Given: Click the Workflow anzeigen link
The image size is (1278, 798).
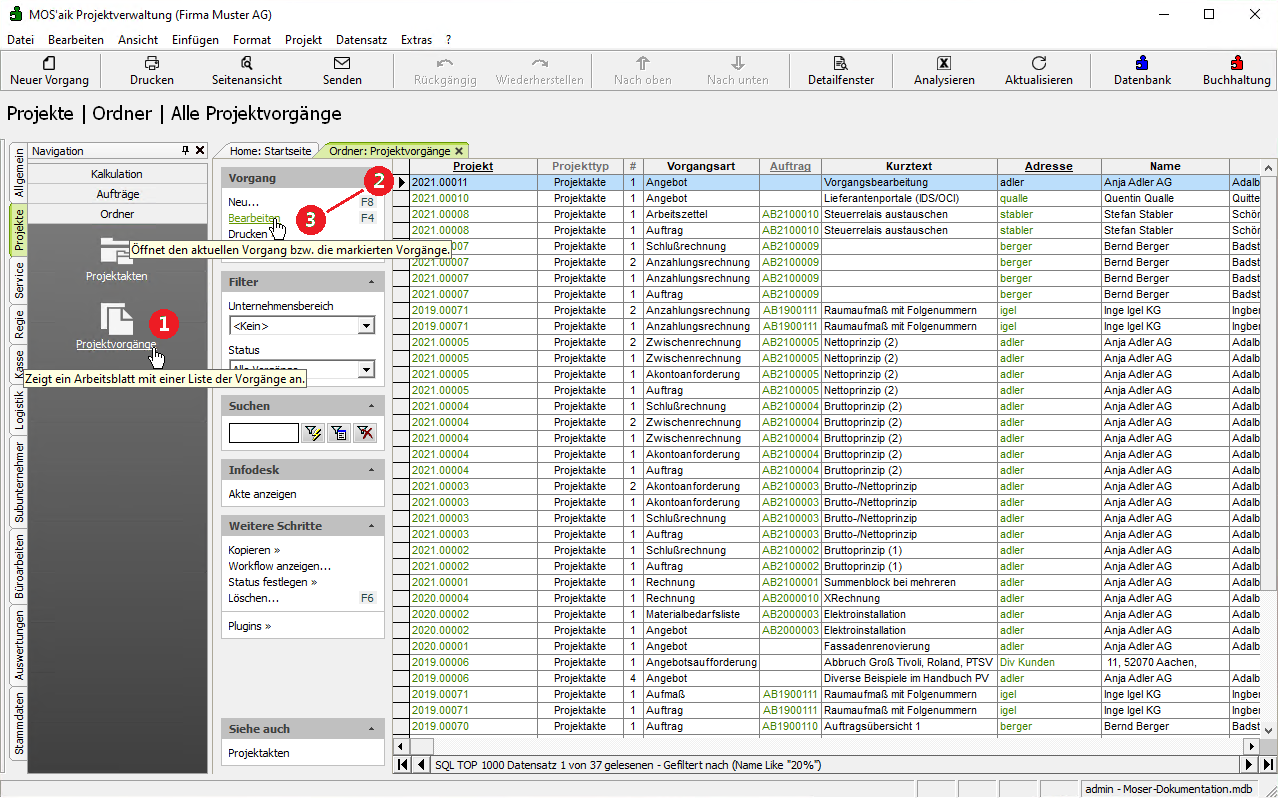Looking at the screenshot, I should [279, 566].
